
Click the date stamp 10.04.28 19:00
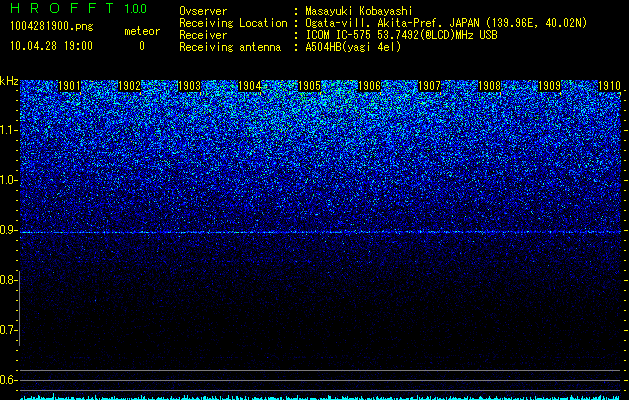point(51,46)
